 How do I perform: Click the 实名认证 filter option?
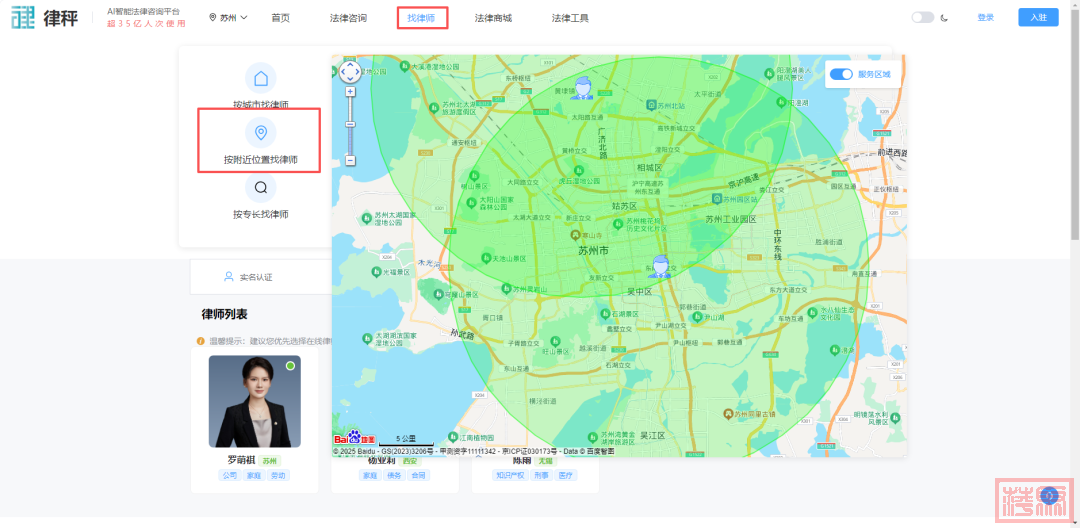[x=248, y=277]
